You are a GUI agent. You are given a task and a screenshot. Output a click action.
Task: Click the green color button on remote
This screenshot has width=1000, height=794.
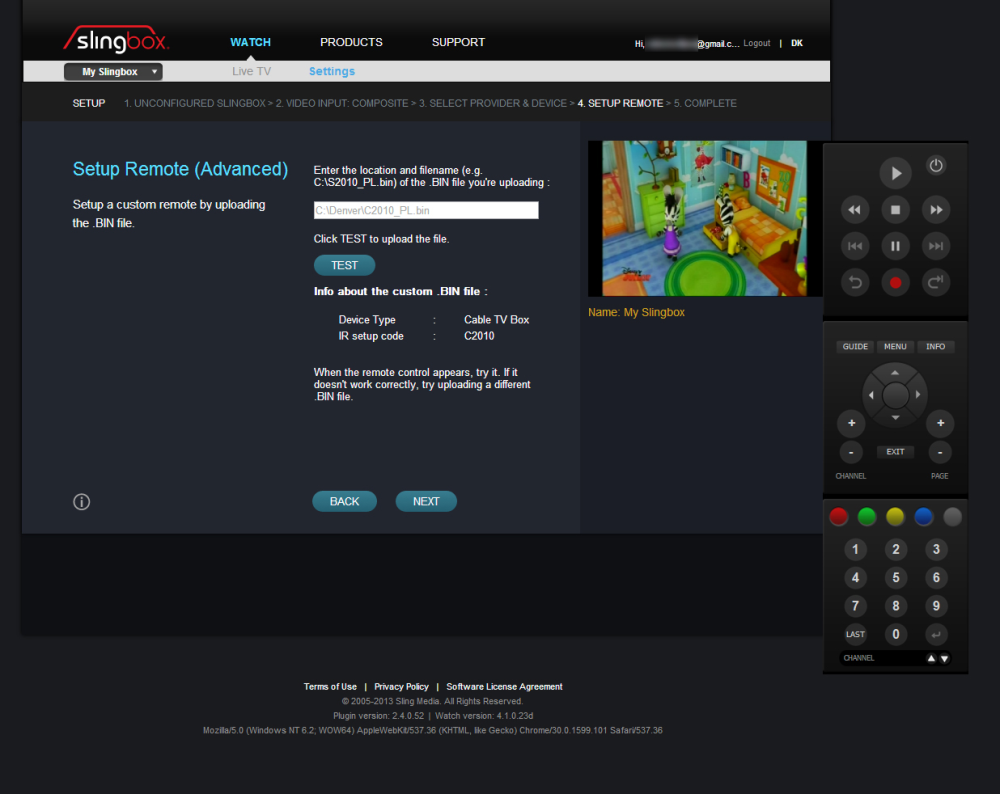(867, 517)
